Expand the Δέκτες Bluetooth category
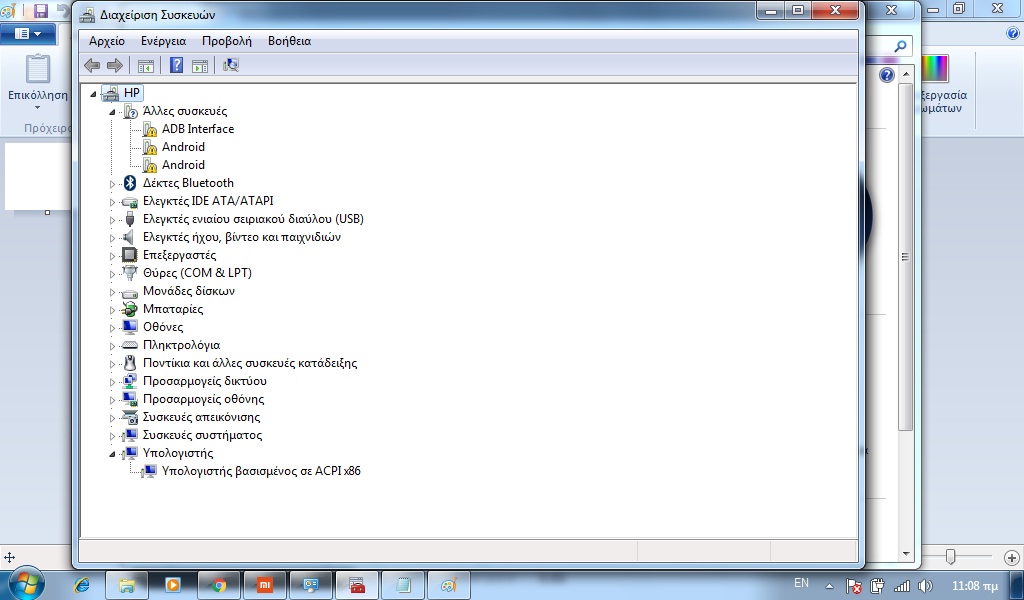 click(112, 184)
